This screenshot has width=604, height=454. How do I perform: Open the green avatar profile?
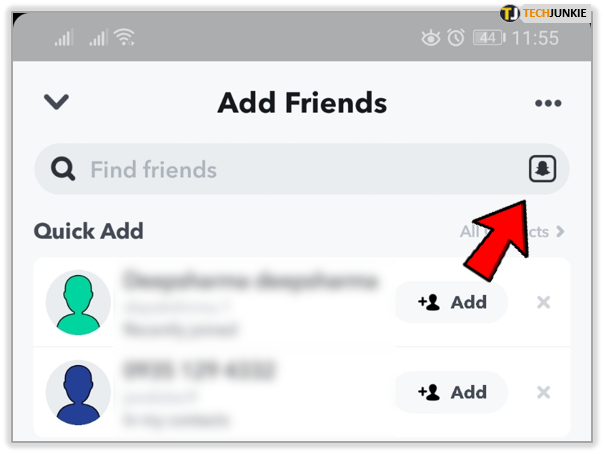pos(78,302)
